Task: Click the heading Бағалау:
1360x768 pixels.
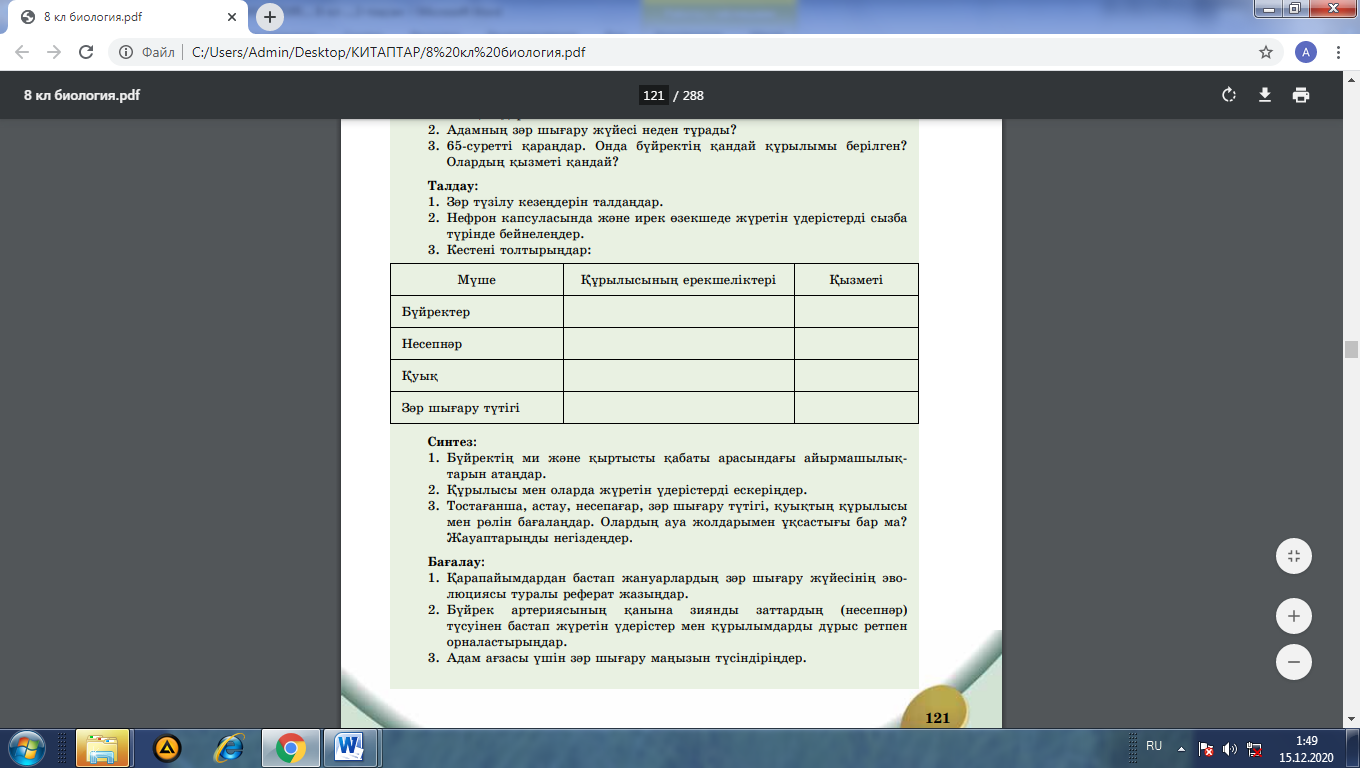Action: click(456, 562)
